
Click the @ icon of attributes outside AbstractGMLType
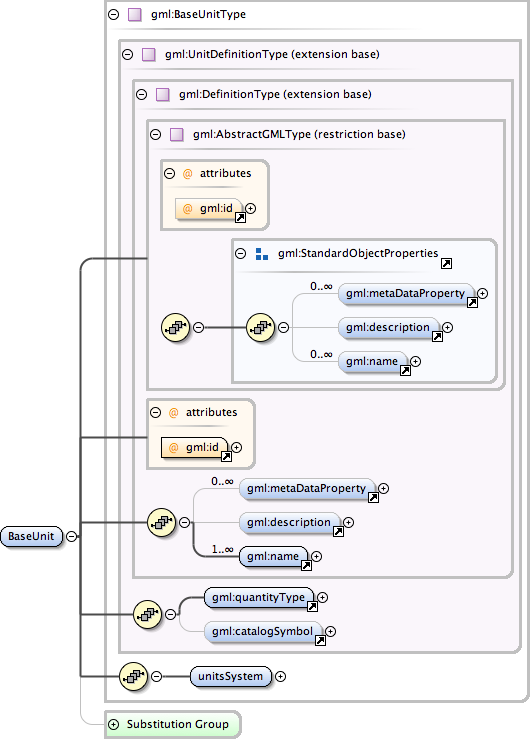coord(173,413)
